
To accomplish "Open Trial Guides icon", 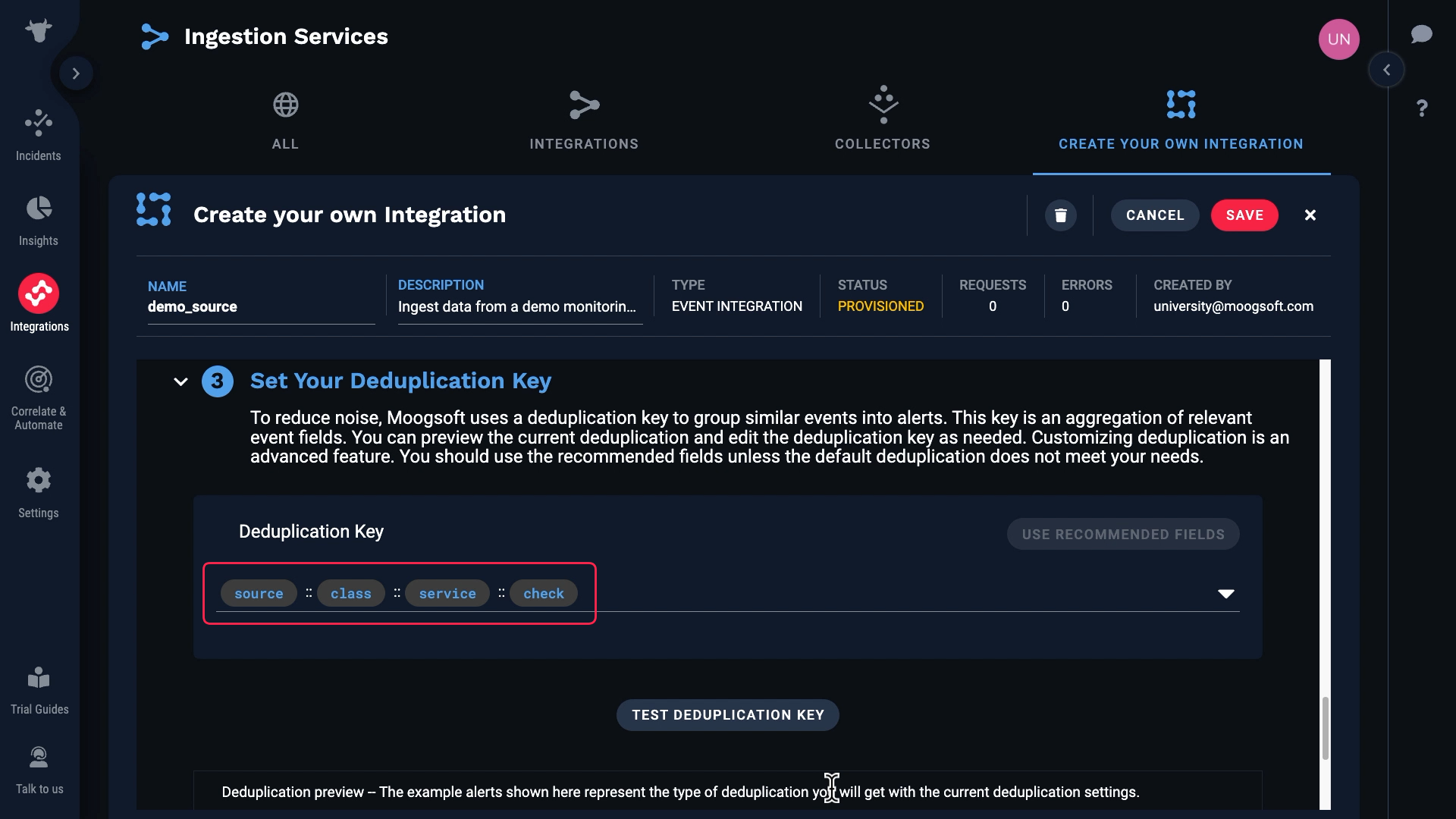I will pyautogui.click(x=39, y=678).
